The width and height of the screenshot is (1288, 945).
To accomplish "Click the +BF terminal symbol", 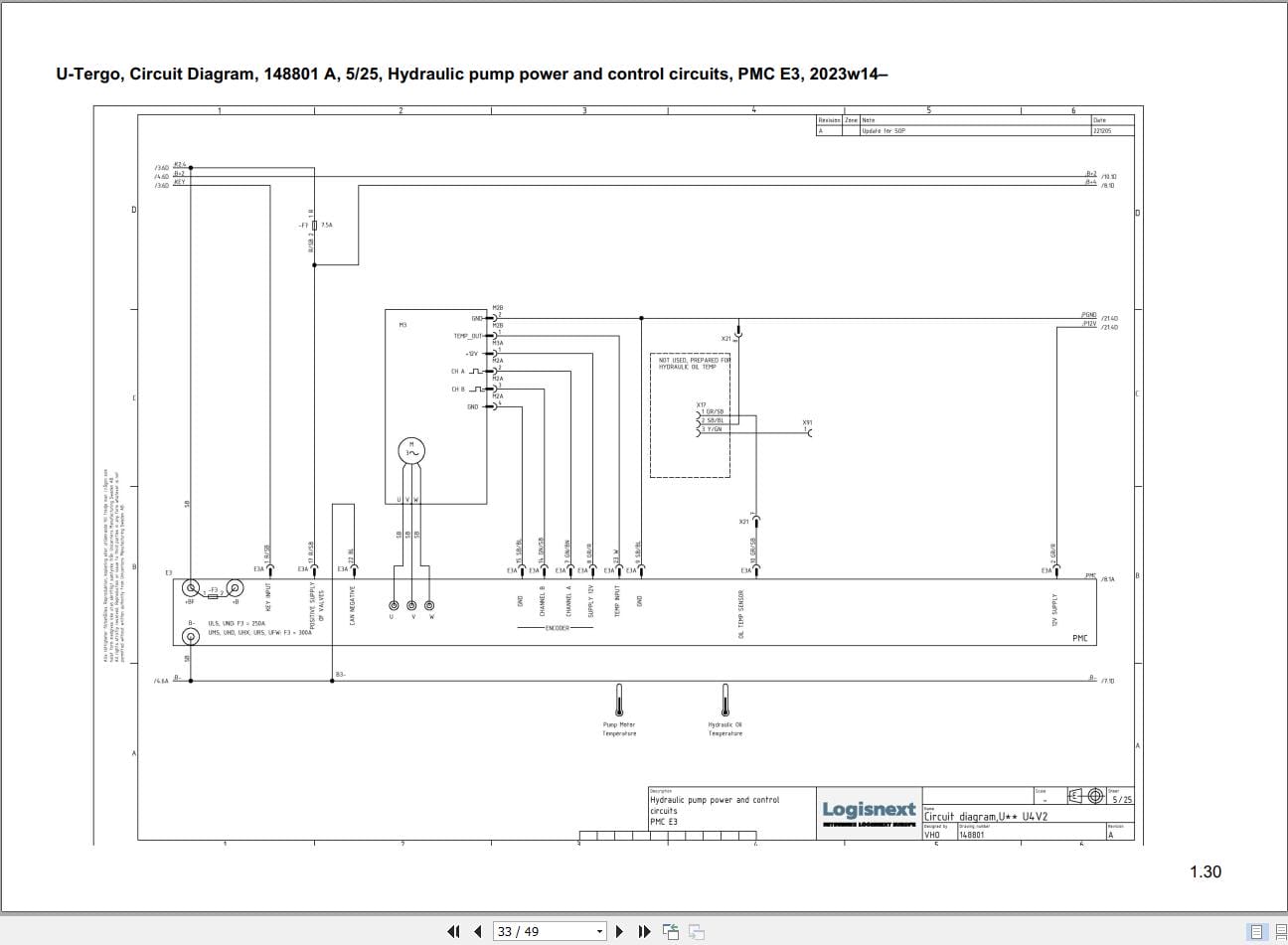I will 190,588.
